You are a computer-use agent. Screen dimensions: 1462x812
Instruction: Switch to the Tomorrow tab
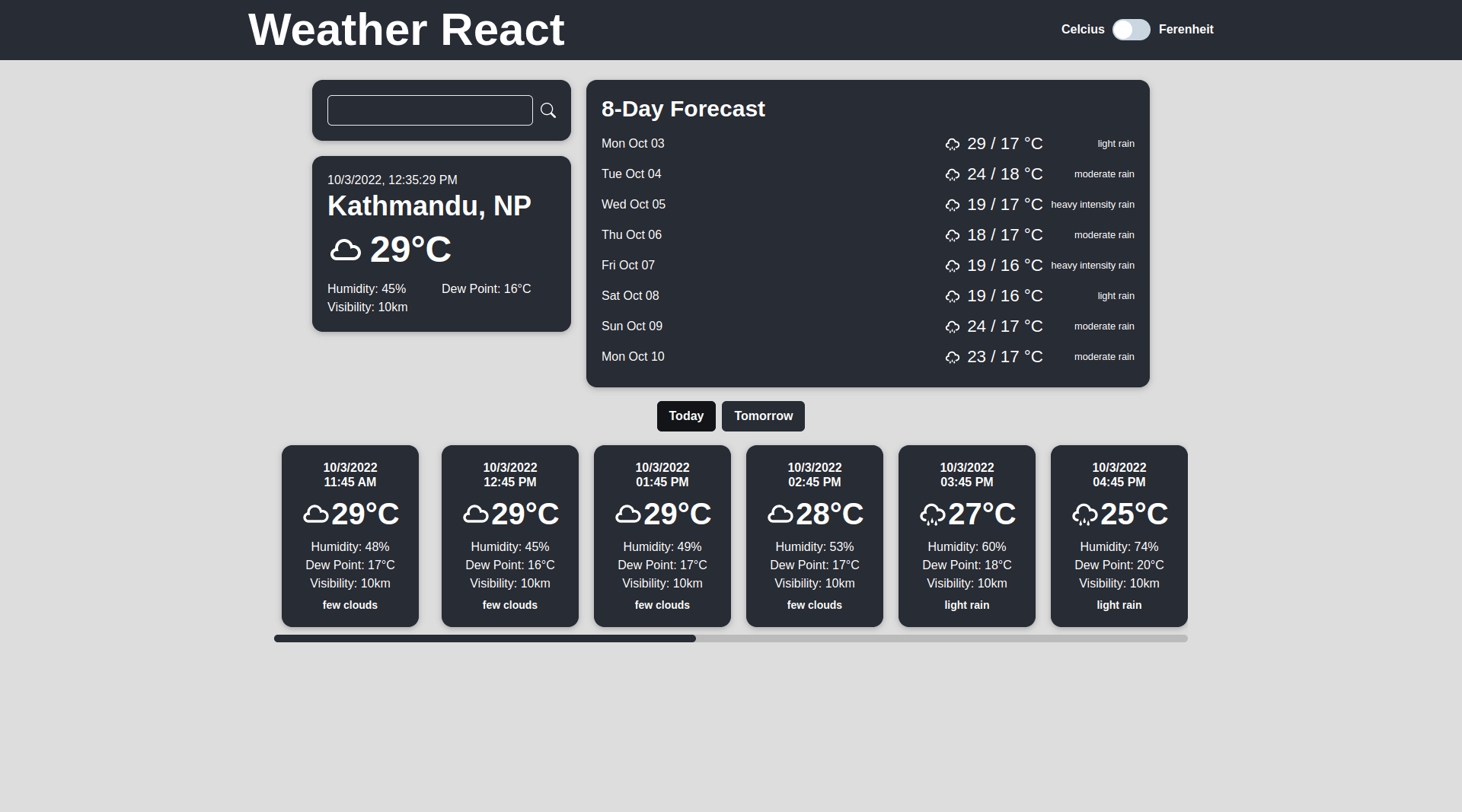763,416
